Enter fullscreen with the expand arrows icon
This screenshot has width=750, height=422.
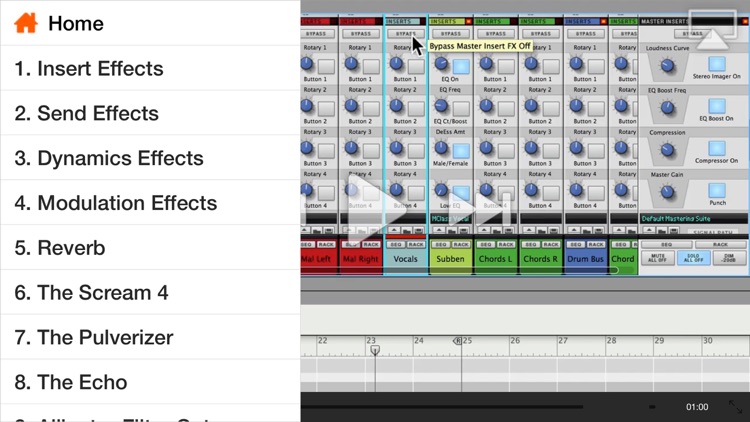point(736,407)
